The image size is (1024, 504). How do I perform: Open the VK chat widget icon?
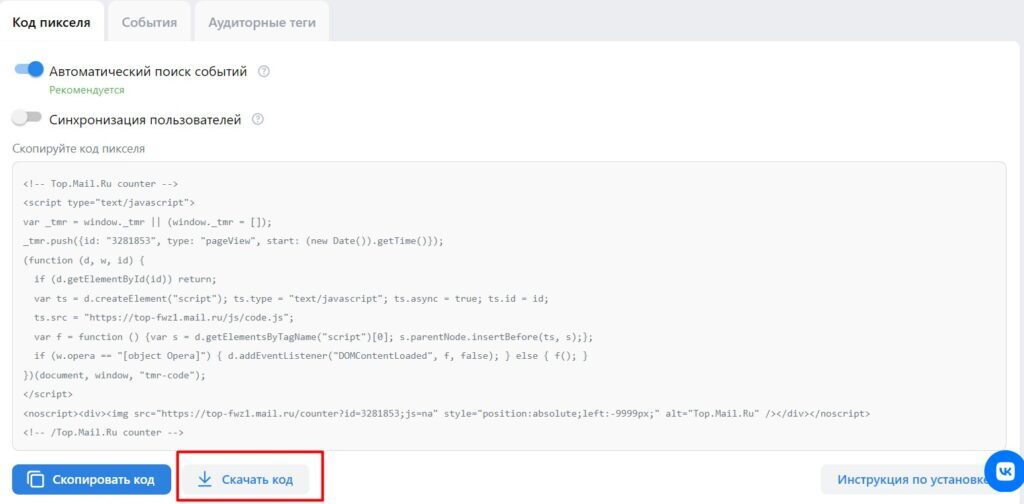(1006, 470)
